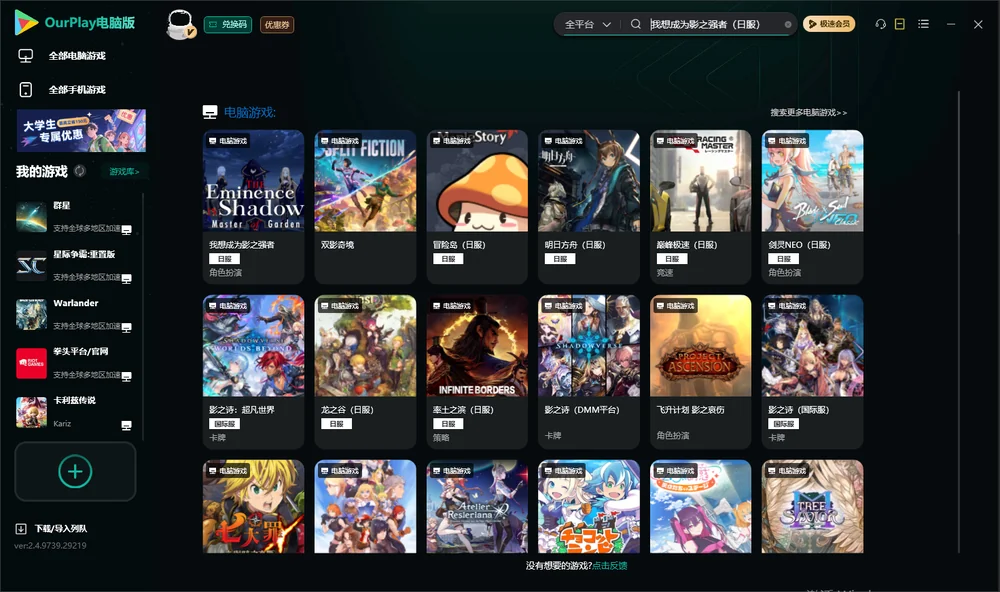Open 飞升计划 影之哀伤 Project Ascension card

(x=701, y=372)
